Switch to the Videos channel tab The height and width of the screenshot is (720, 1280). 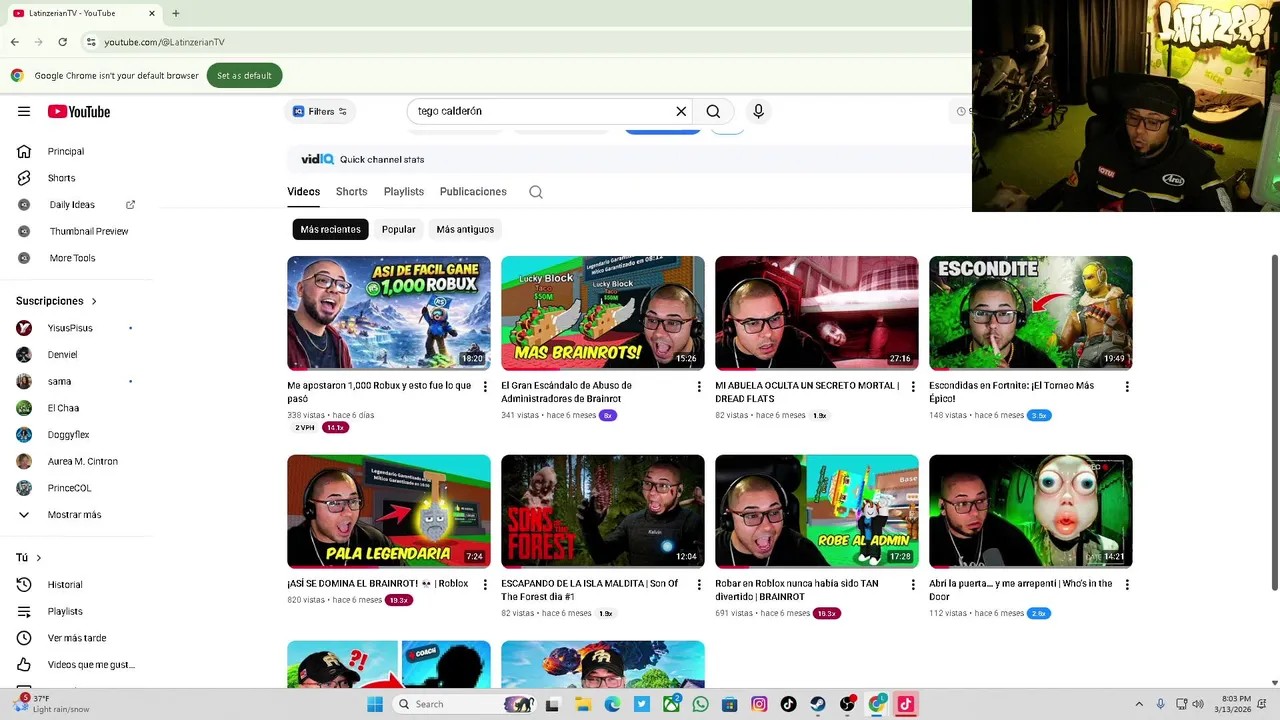pos(304,192)
